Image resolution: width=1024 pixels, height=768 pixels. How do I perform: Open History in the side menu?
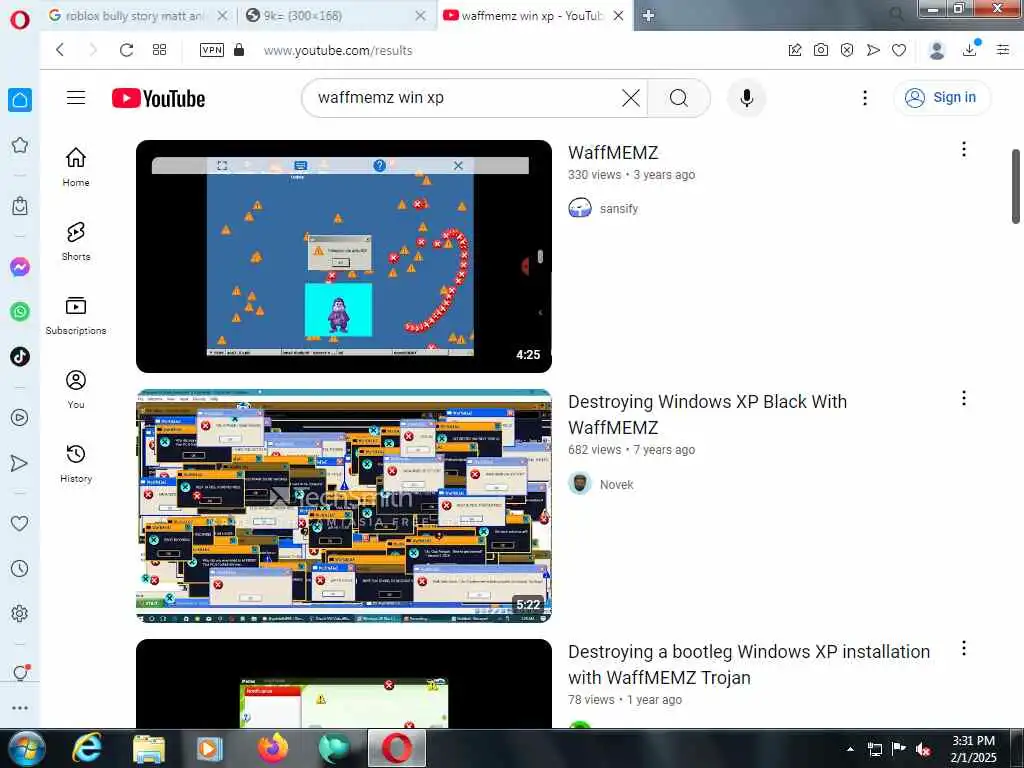tap(76, 463)
